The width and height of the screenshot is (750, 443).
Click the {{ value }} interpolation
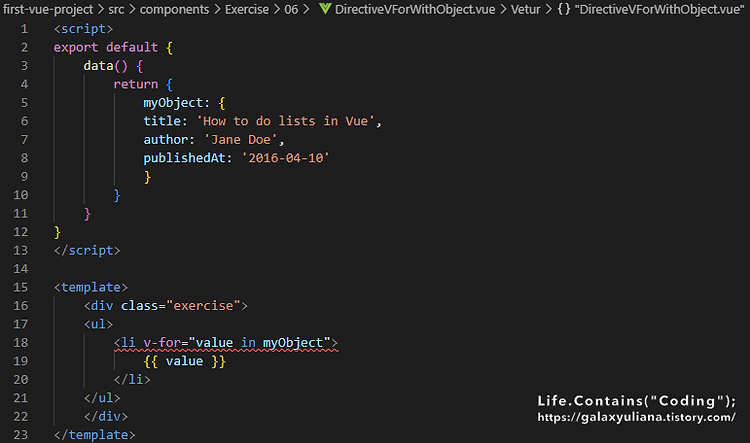click(184, 361)
